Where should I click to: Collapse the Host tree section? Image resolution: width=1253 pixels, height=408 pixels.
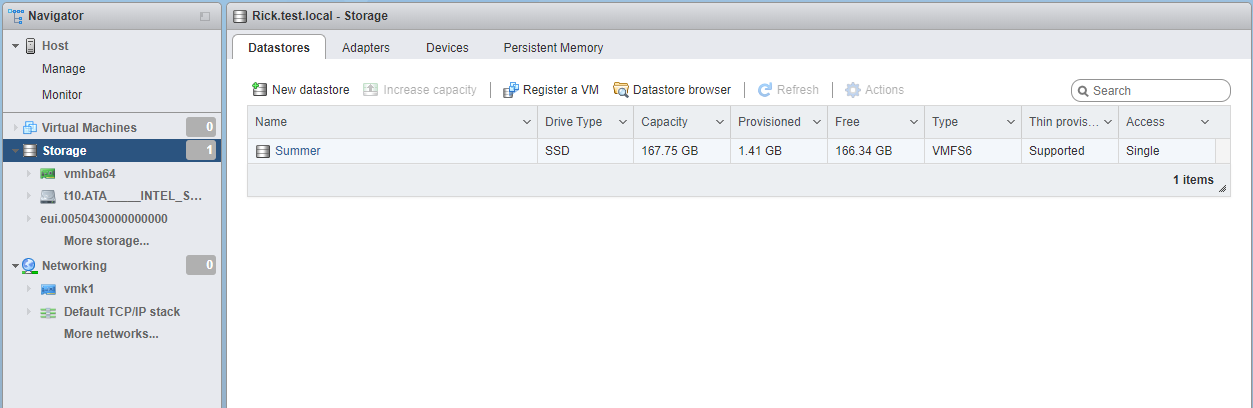[x=16, y=46]
